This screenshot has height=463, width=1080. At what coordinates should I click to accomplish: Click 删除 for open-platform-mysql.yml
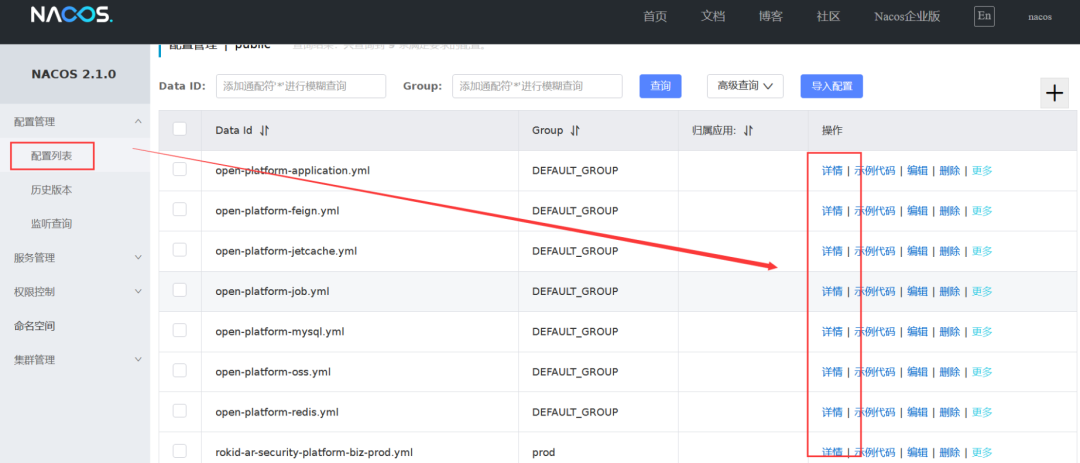pos(950,331)
